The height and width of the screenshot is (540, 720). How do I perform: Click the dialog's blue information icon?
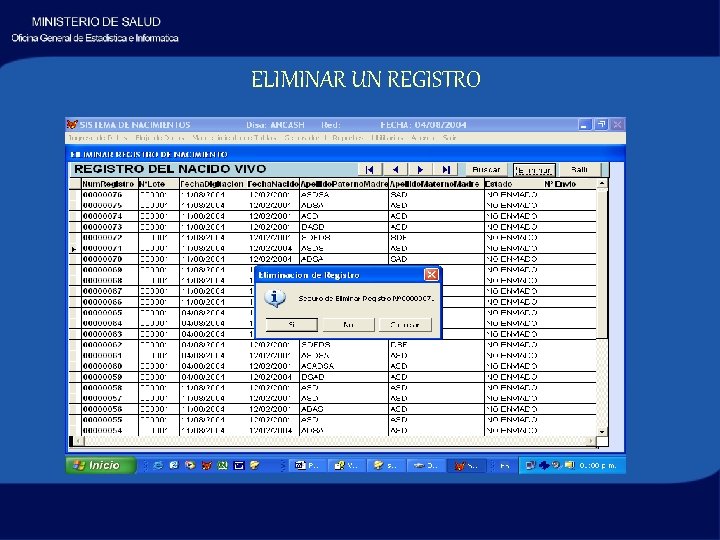coord(275,298)
